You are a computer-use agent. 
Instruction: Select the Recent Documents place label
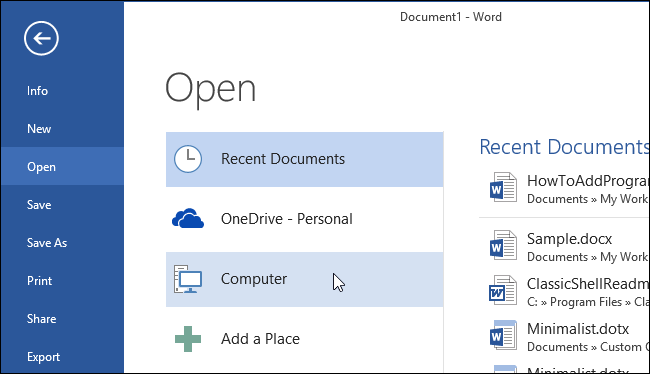[x=283, y=159]
